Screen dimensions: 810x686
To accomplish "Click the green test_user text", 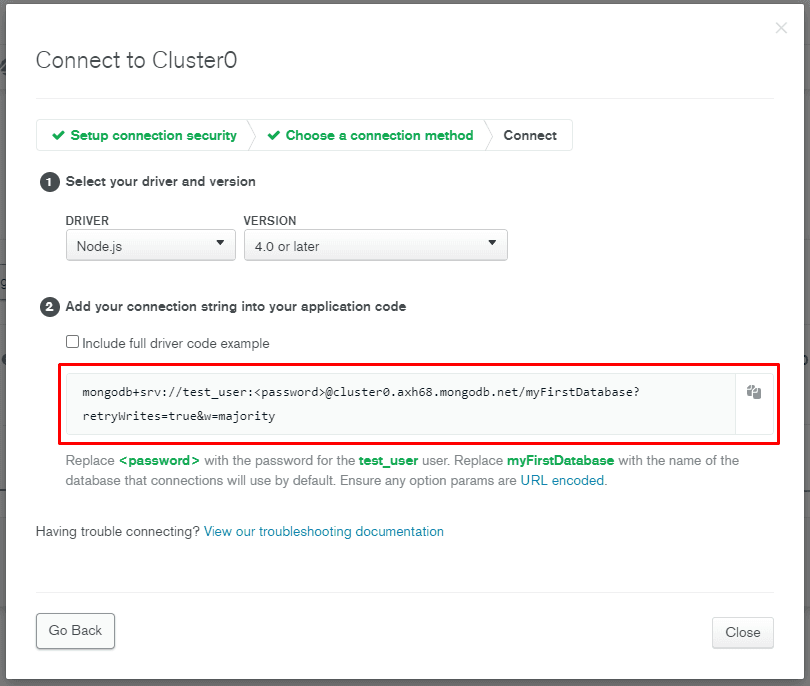I will pos(388,460).
